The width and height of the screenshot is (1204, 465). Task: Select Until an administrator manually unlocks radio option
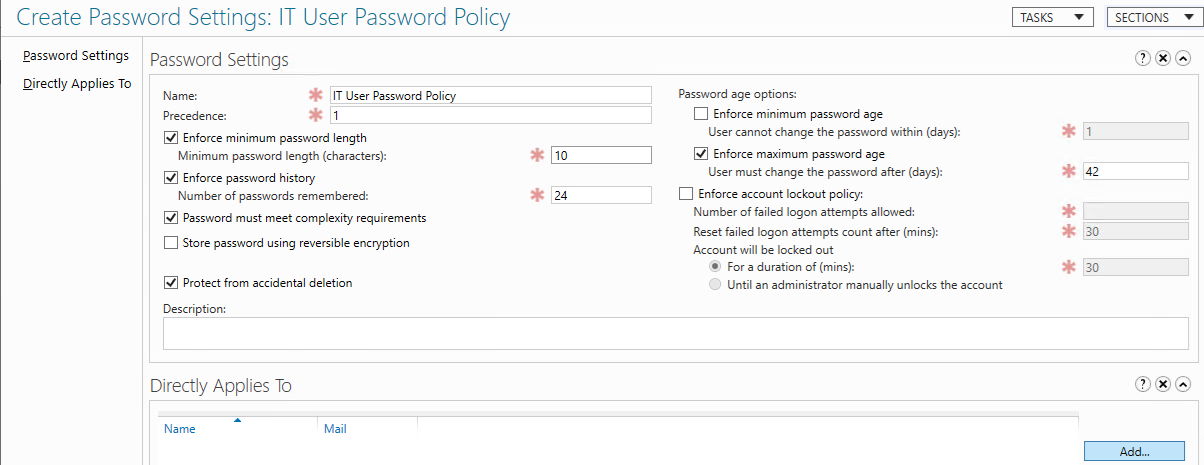click(715, 285)
